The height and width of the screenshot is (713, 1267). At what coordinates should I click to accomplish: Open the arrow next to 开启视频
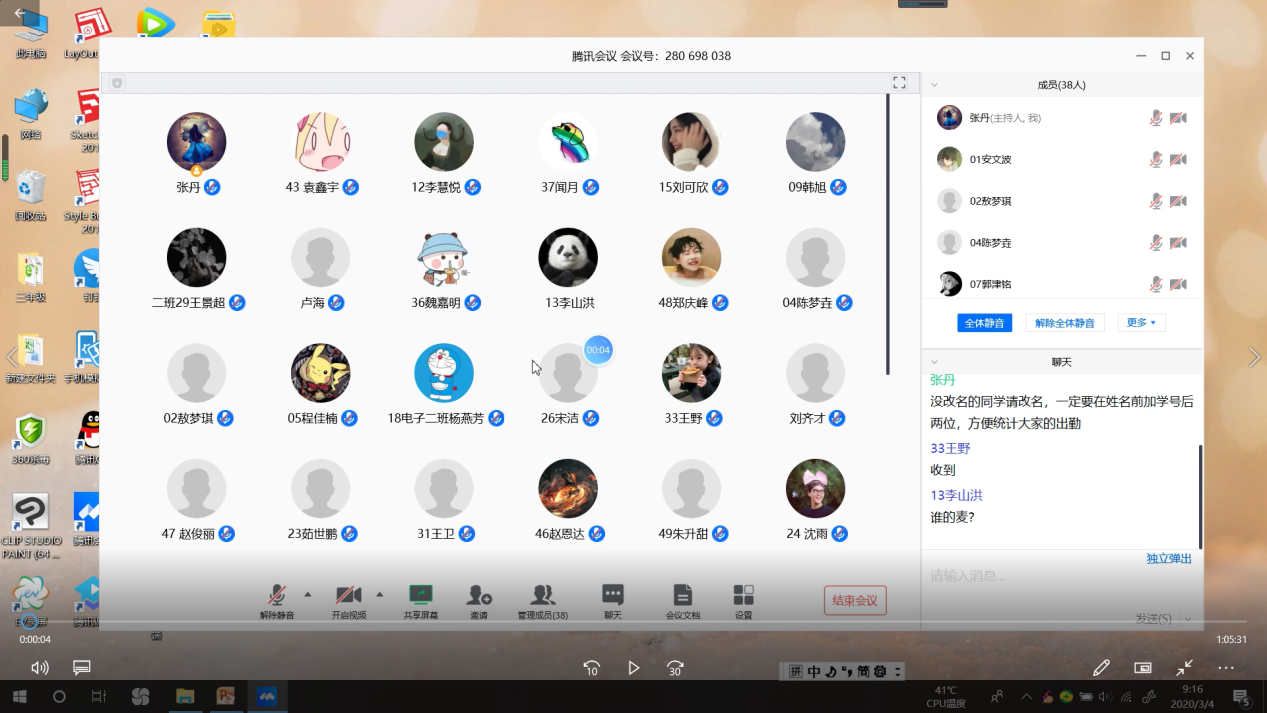(379, 594)
